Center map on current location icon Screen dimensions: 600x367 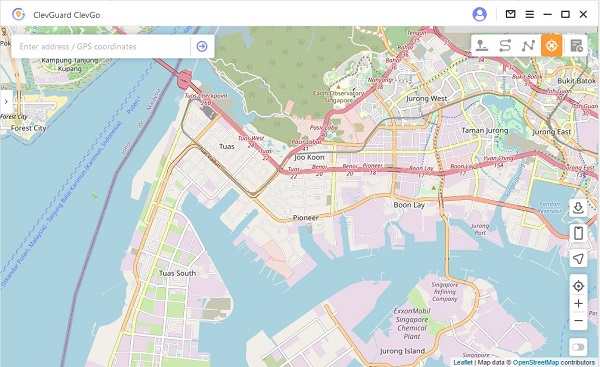pyautogui.click(x=578, y=286)
